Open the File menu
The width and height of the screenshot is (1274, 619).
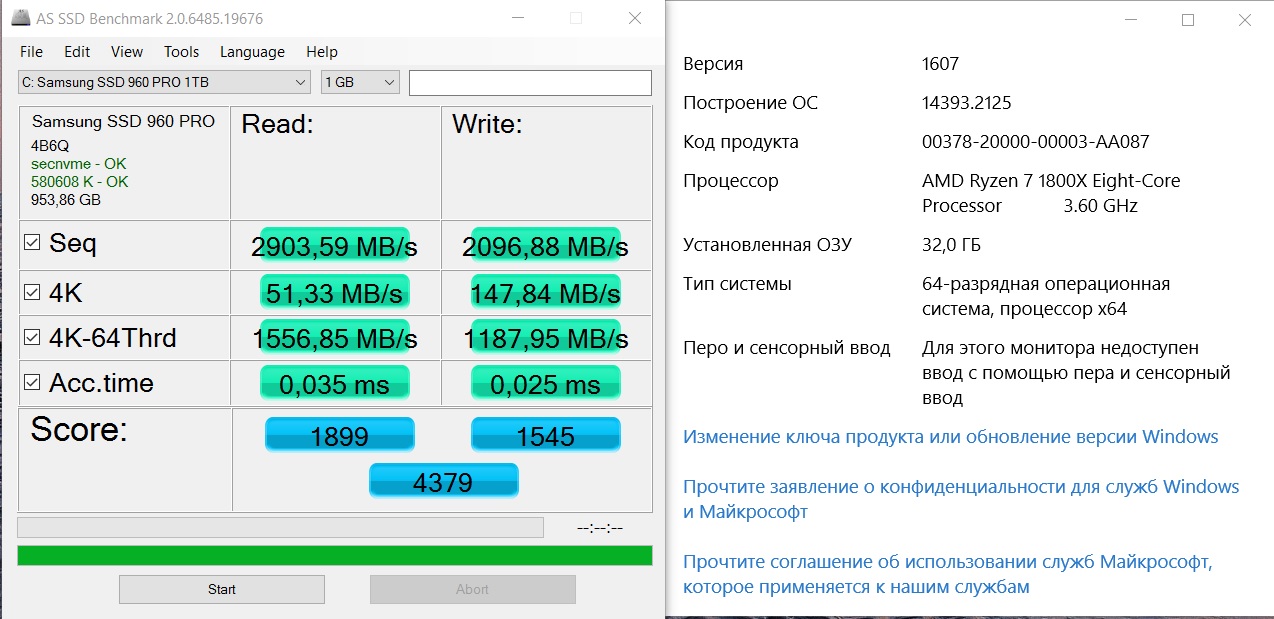pyautogui.click(x=31, y=52)
